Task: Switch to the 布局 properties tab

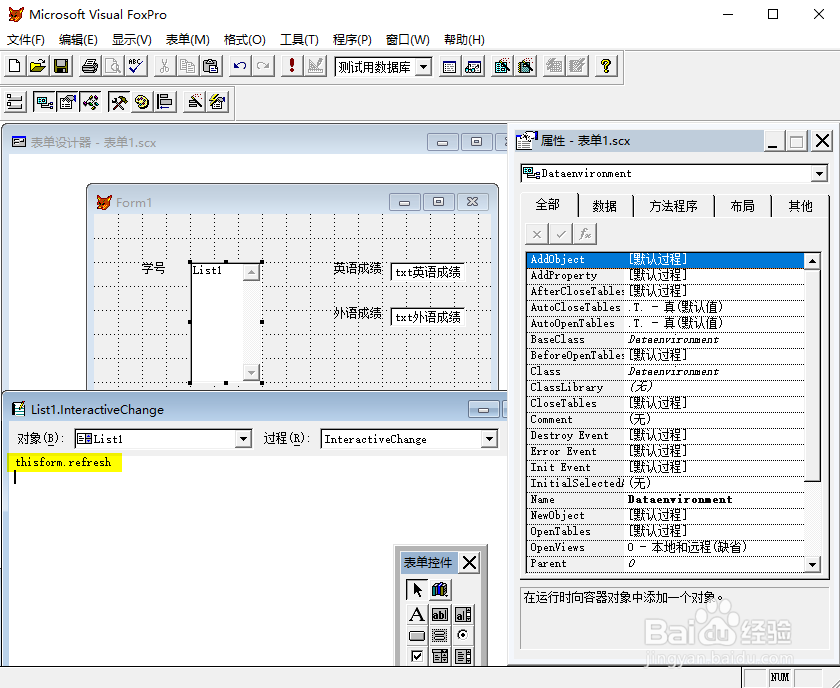Action: 742,206
